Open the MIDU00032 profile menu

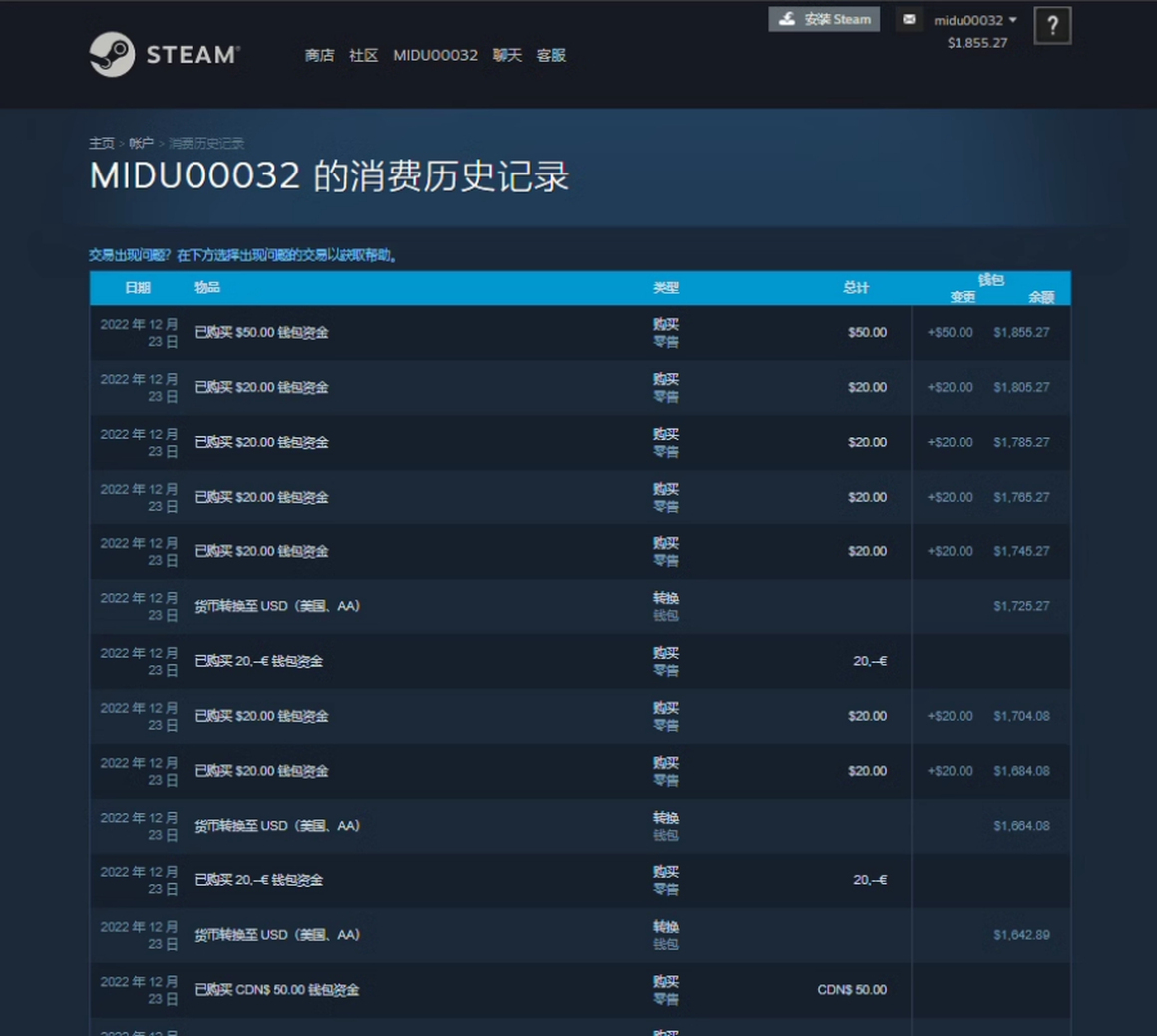point(435,55)
